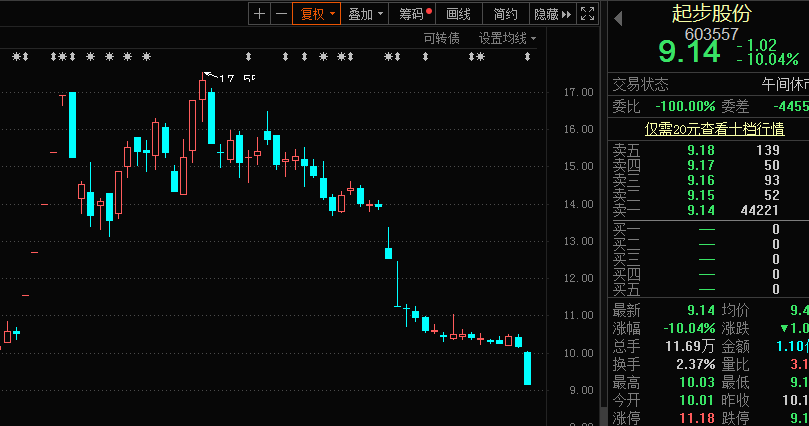
Task: Click the current price 9.14 heading
Action: pyautogui.click(x=689, y=52)
